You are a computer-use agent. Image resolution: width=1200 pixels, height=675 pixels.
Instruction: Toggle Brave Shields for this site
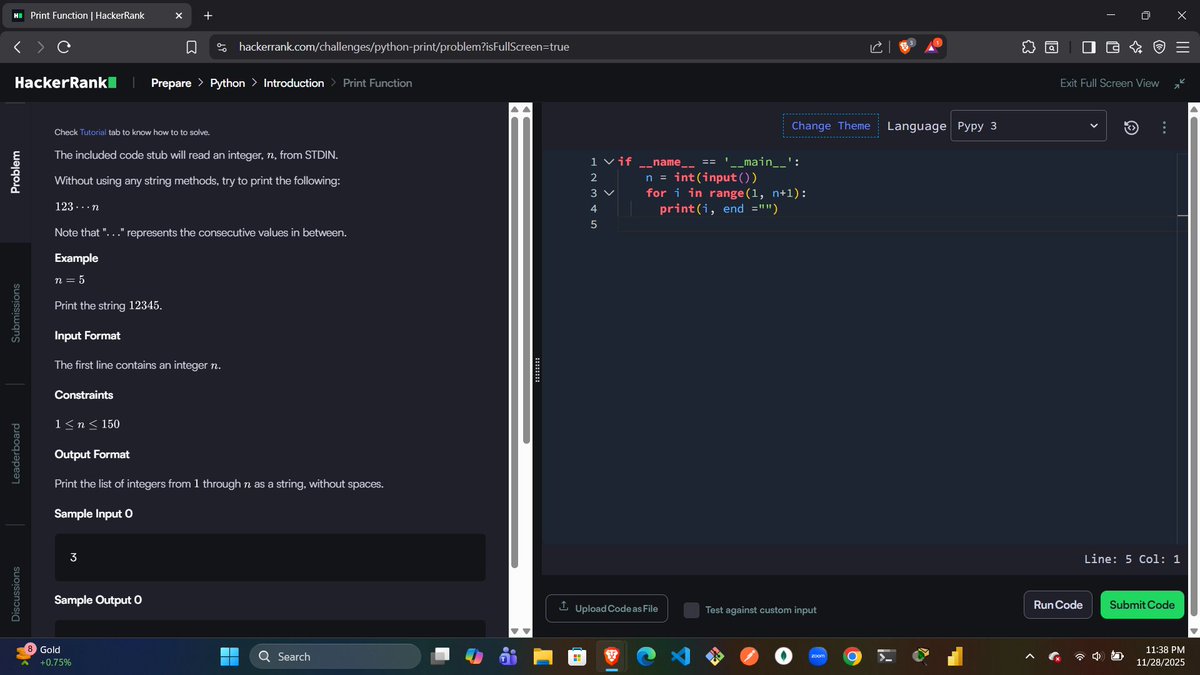[x=903, y=46]
